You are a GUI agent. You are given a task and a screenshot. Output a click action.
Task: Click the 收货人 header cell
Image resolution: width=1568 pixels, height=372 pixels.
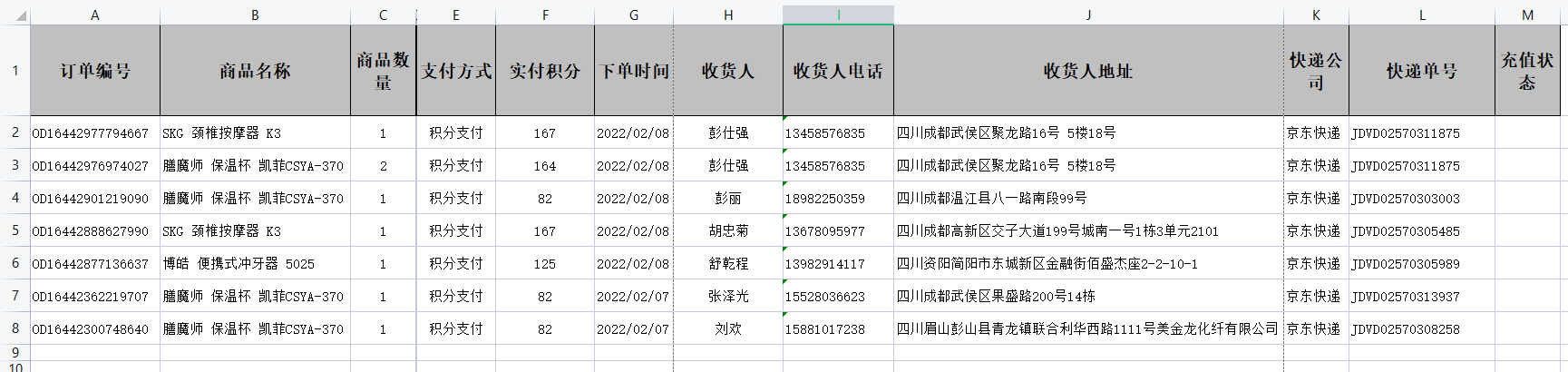pos(728,71)
